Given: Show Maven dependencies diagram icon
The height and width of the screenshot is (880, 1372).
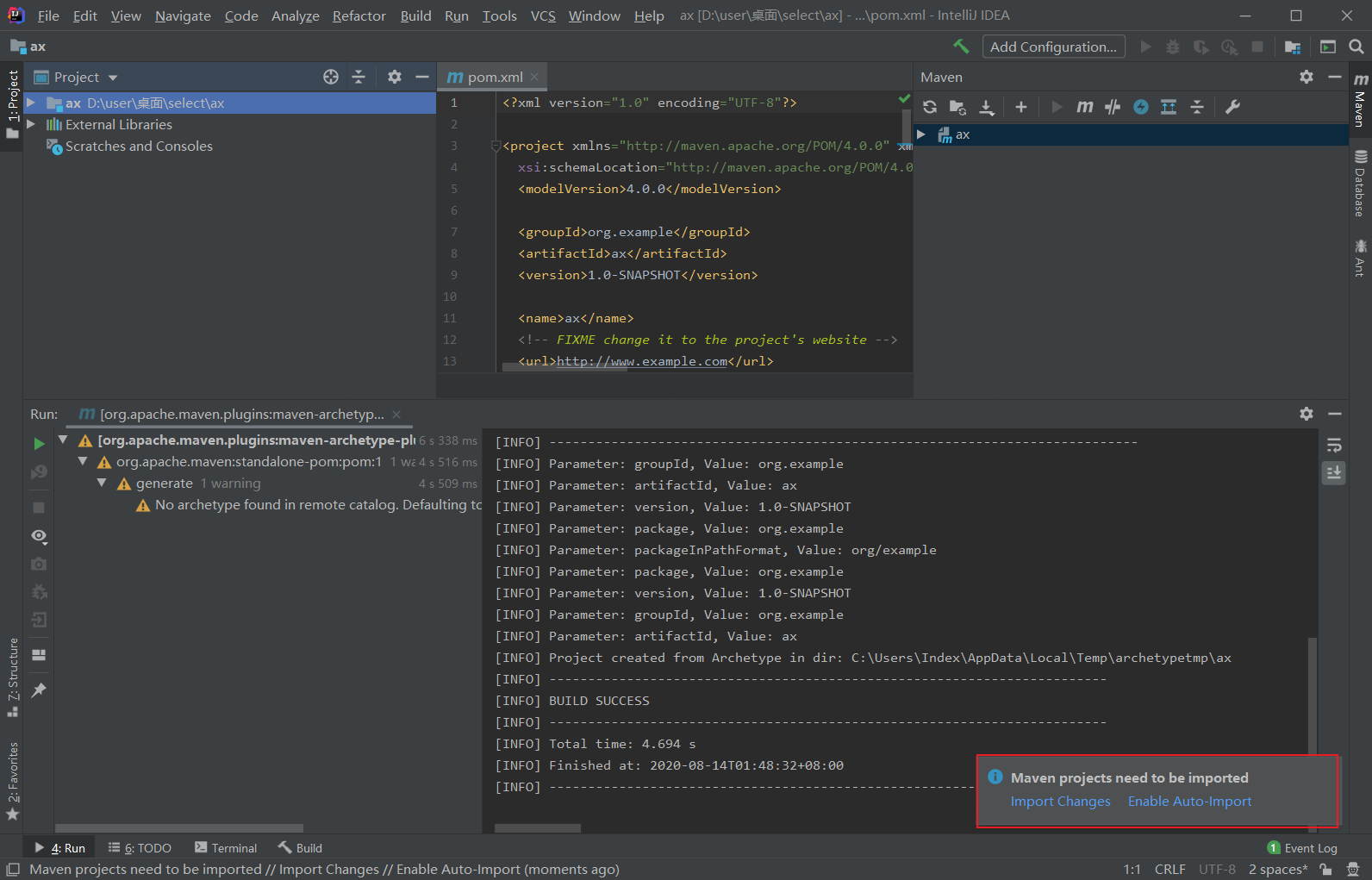Looking at the screenshot, I should point(1169,107).
